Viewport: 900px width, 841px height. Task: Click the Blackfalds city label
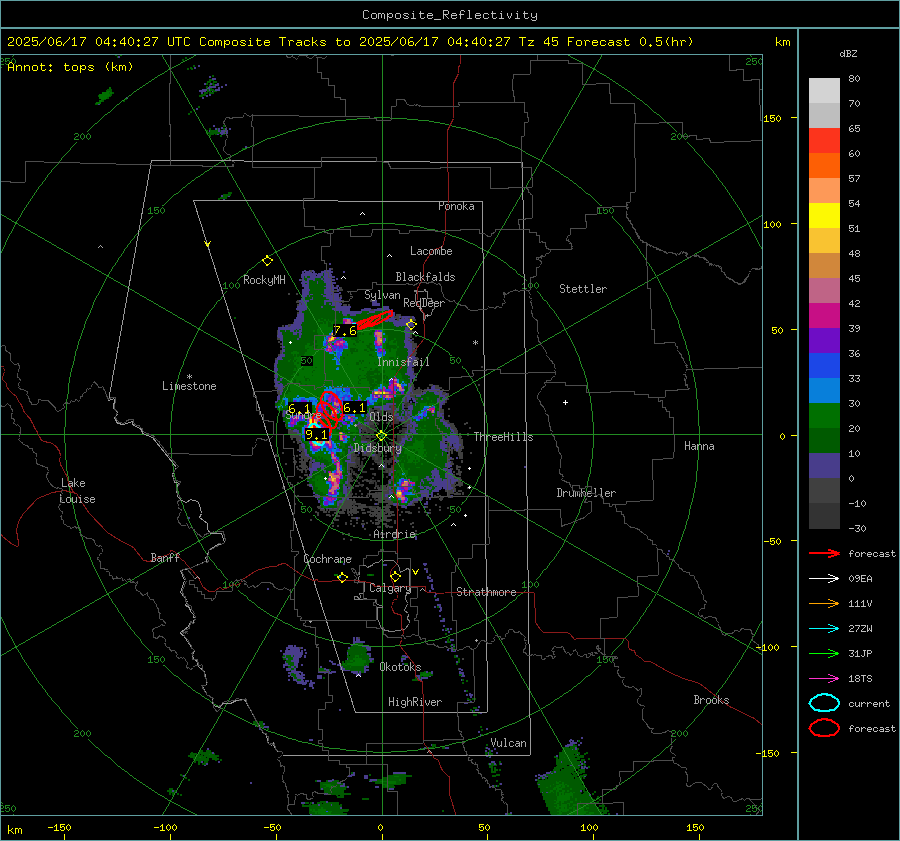point(425,277)
